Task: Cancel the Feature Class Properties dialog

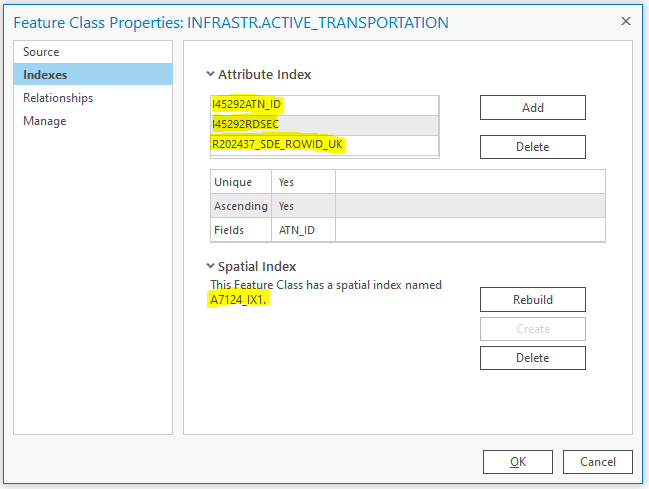Action: pos(597,462)
